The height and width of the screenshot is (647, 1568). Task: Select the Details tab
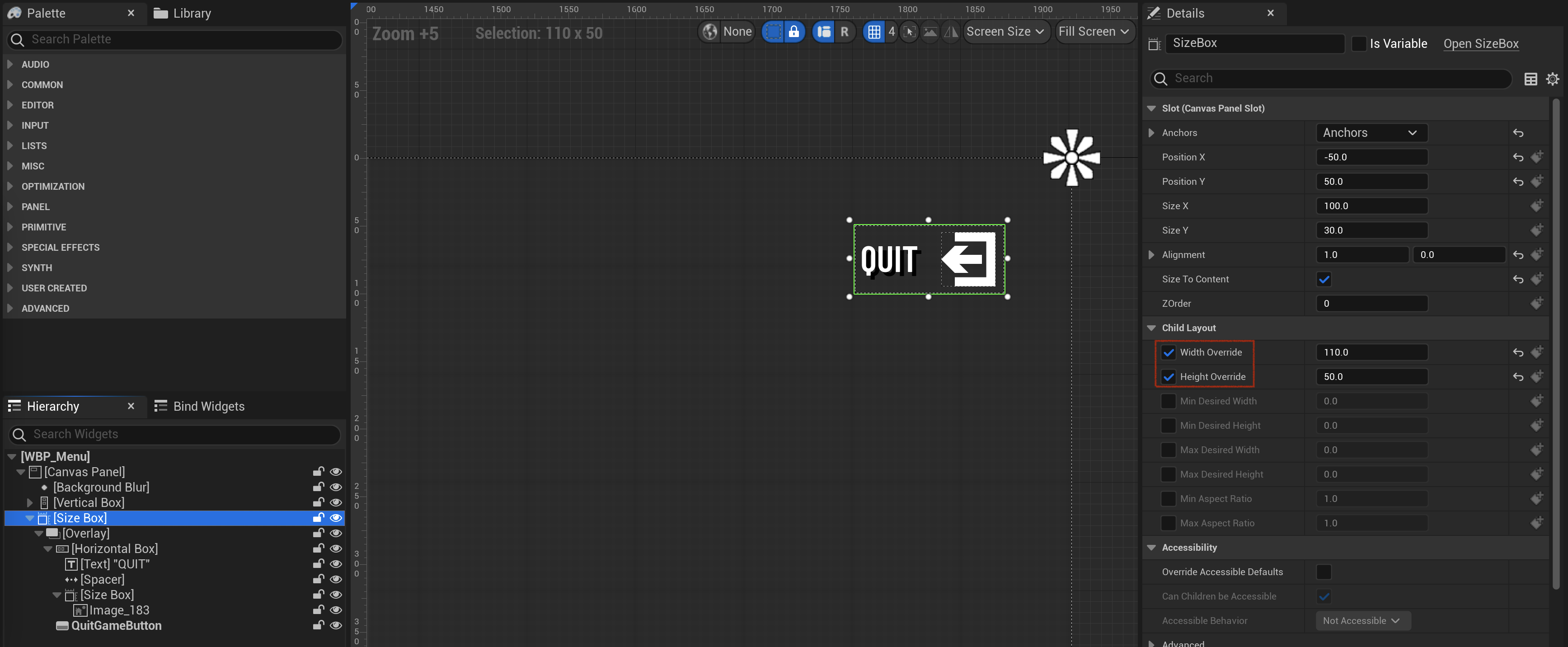pos(1185,13)
